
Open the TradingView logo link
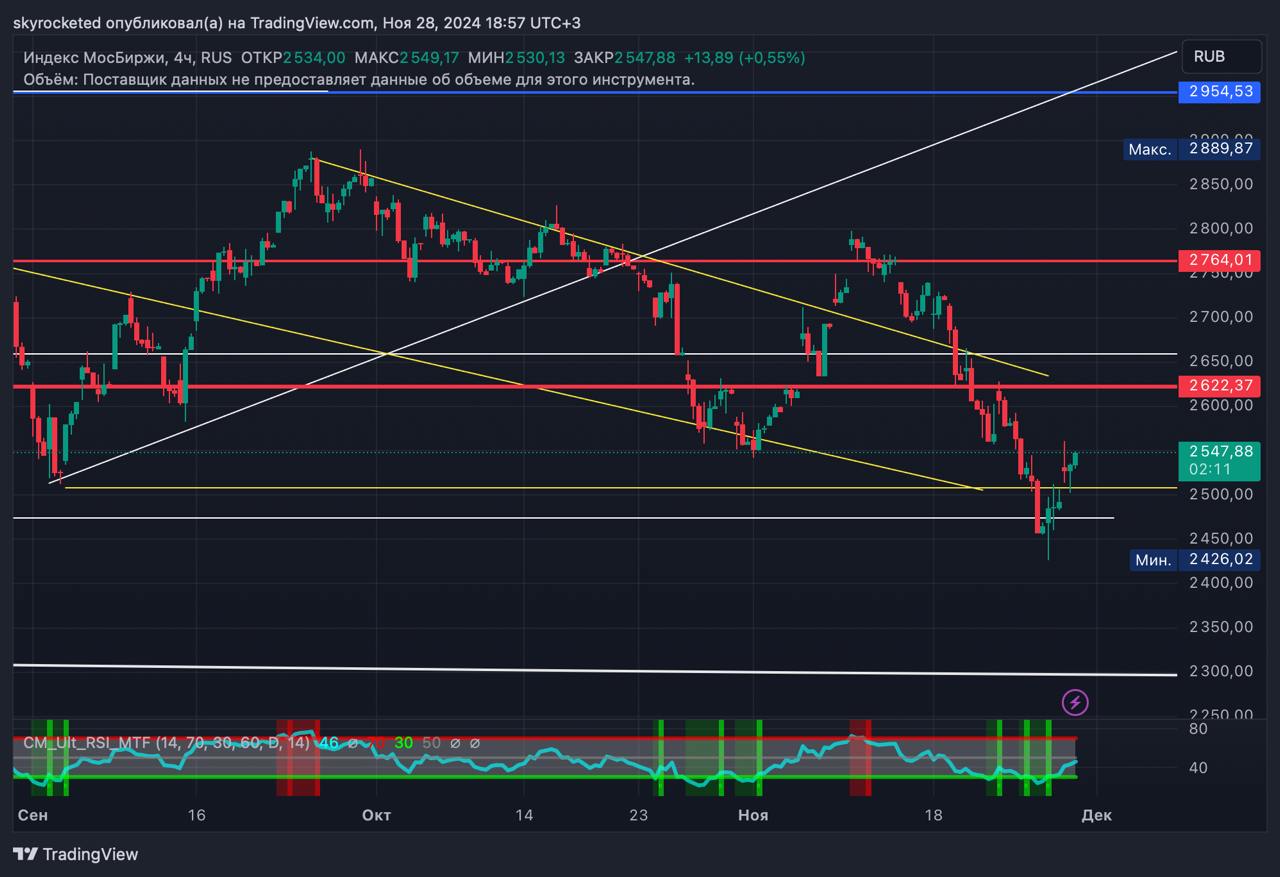tap(76, 854)
